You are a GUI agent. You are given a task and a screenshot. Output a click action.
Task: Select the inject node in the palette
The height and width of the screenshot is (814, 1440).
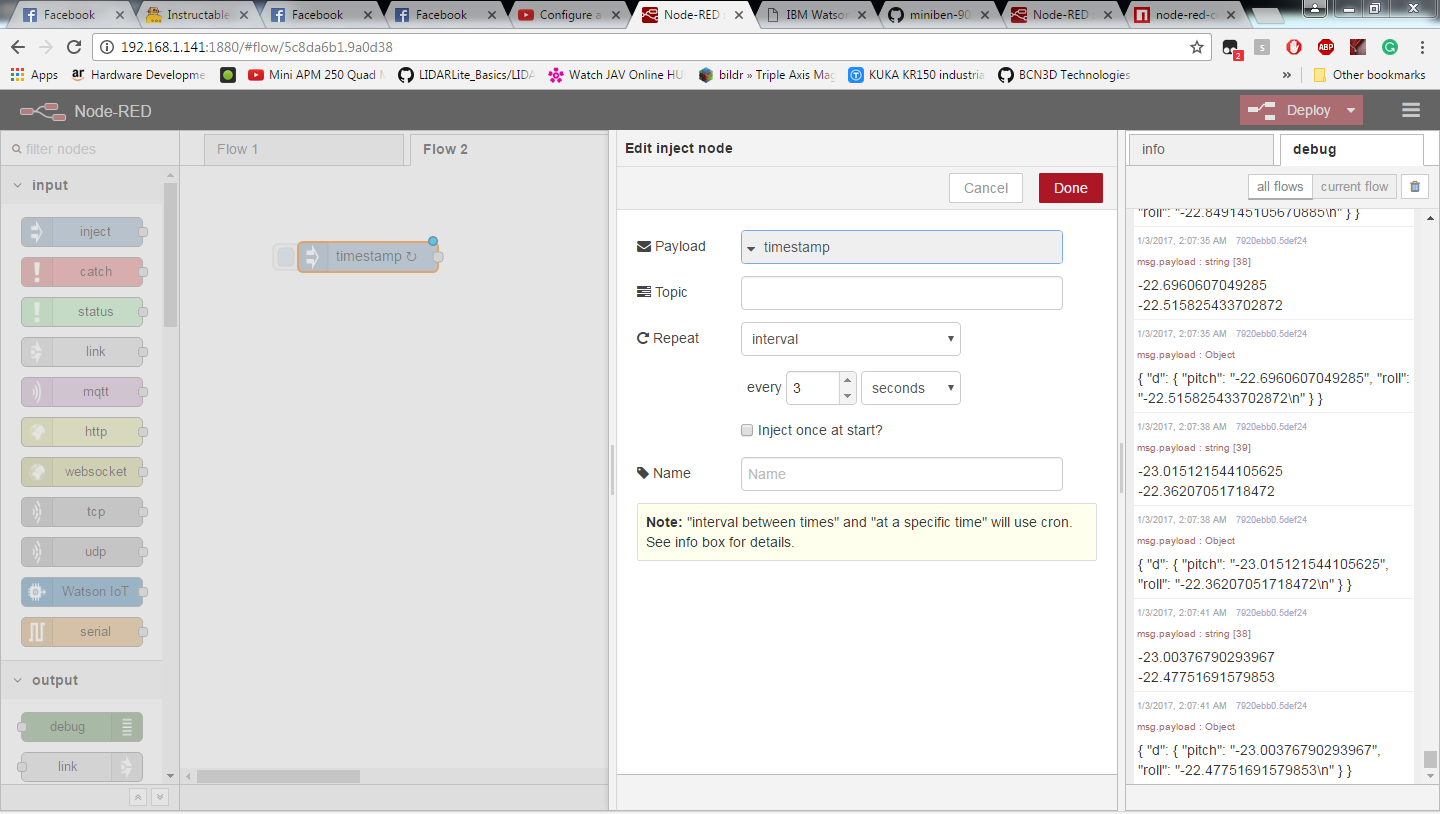click(82, 232)
